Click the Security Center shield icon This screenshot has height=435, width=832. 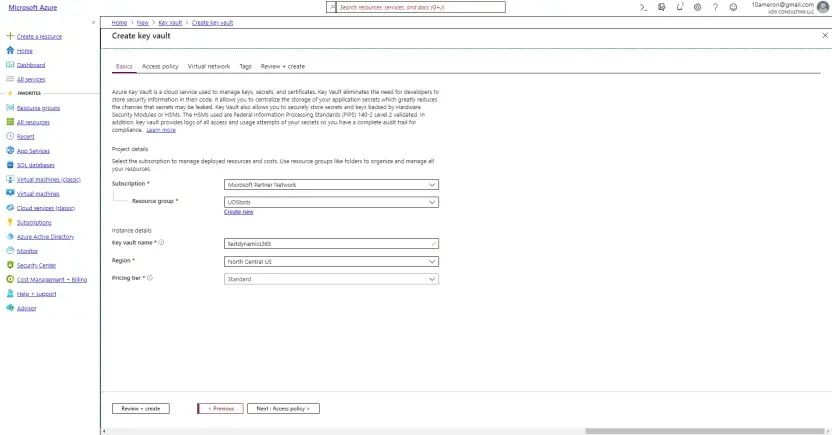(10, 265)
